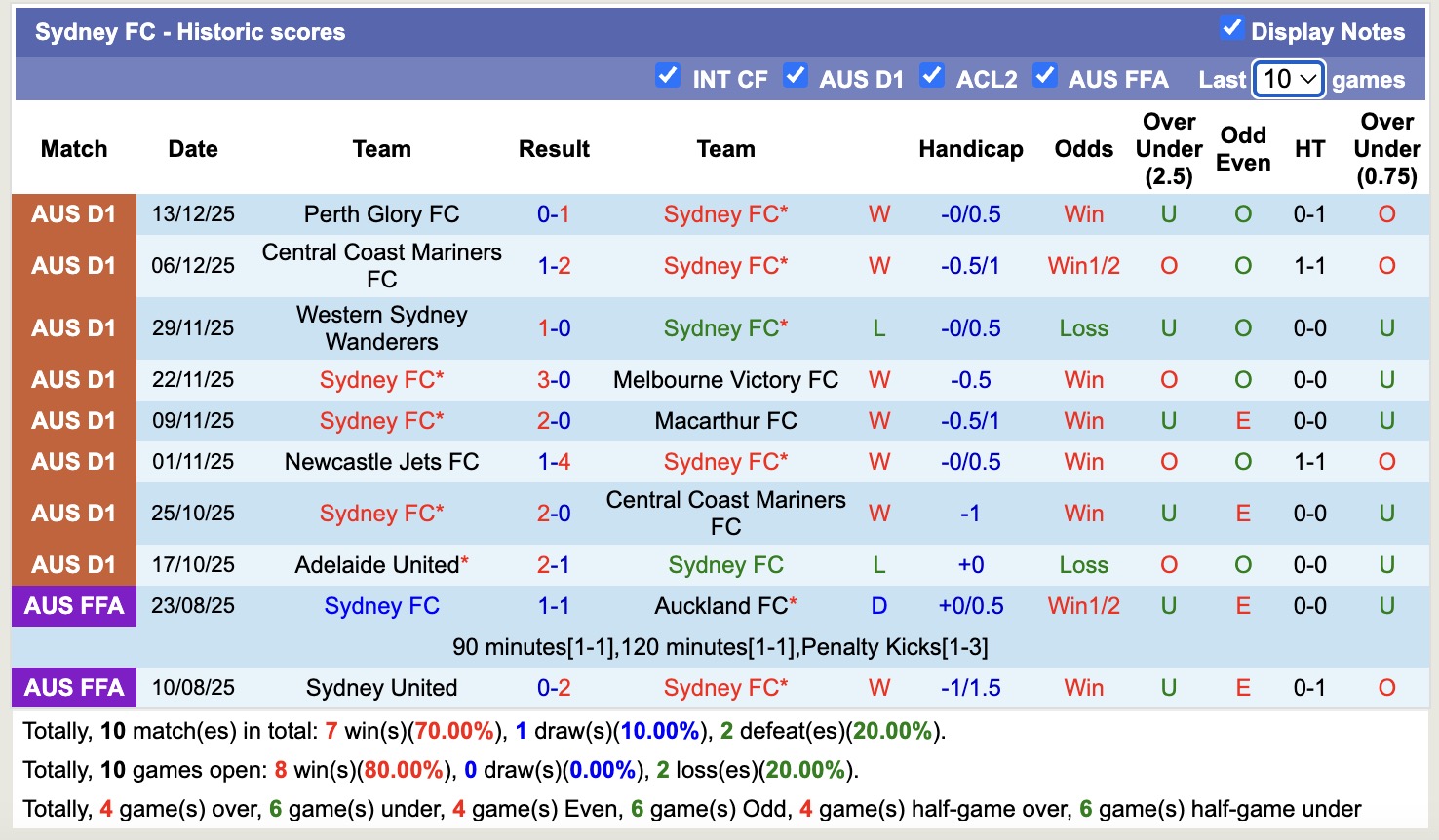Click the AUS FFA badge for Sydney United match

pyautogui.click(x=73, y=687)
